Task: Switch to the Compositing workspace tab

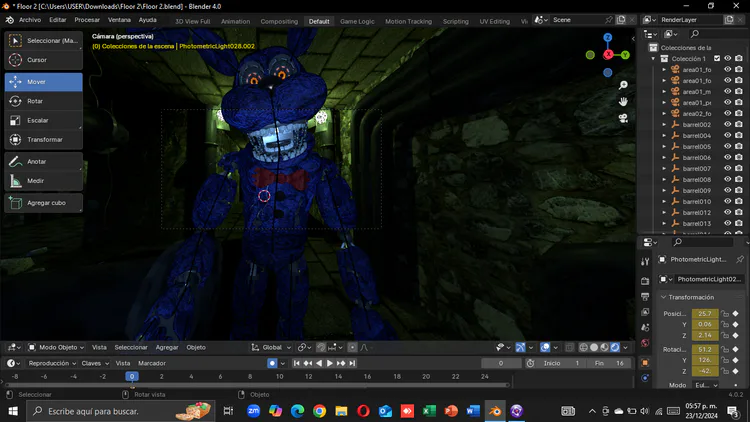Action: [279, 22]
